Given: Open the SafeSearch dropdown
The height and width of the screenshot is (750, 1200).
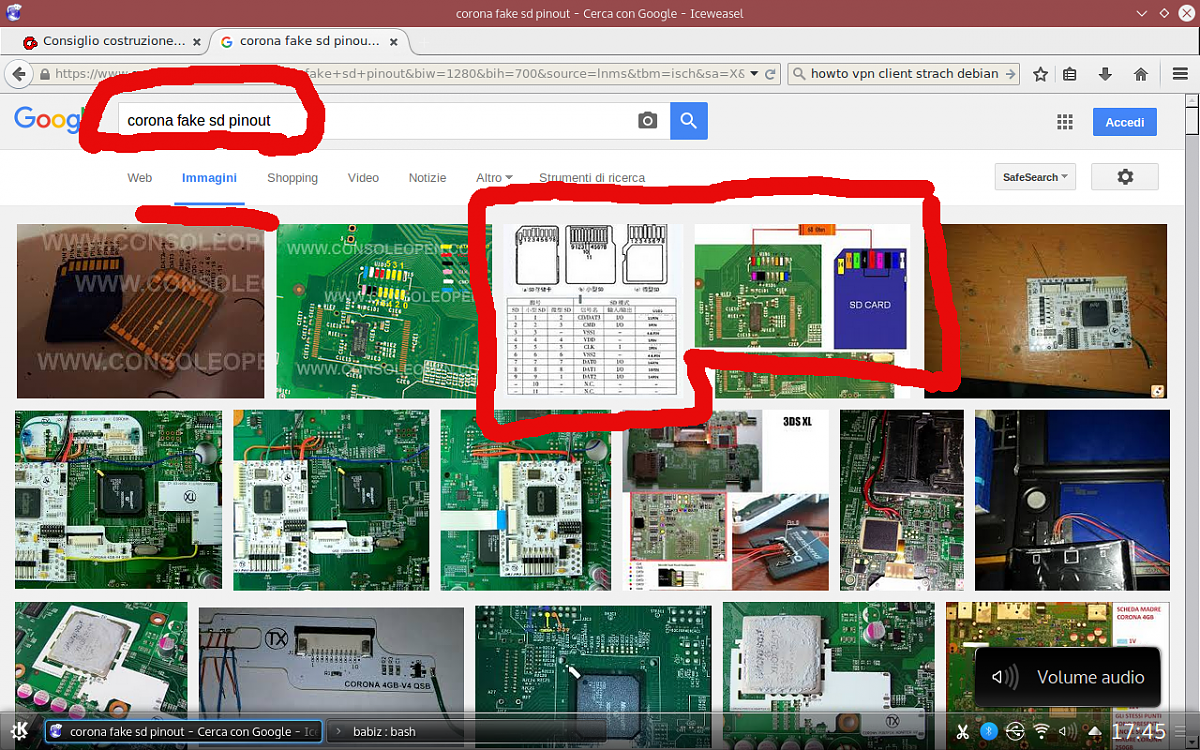Looking at the screenshot, I should click(x=1035, y=177).
